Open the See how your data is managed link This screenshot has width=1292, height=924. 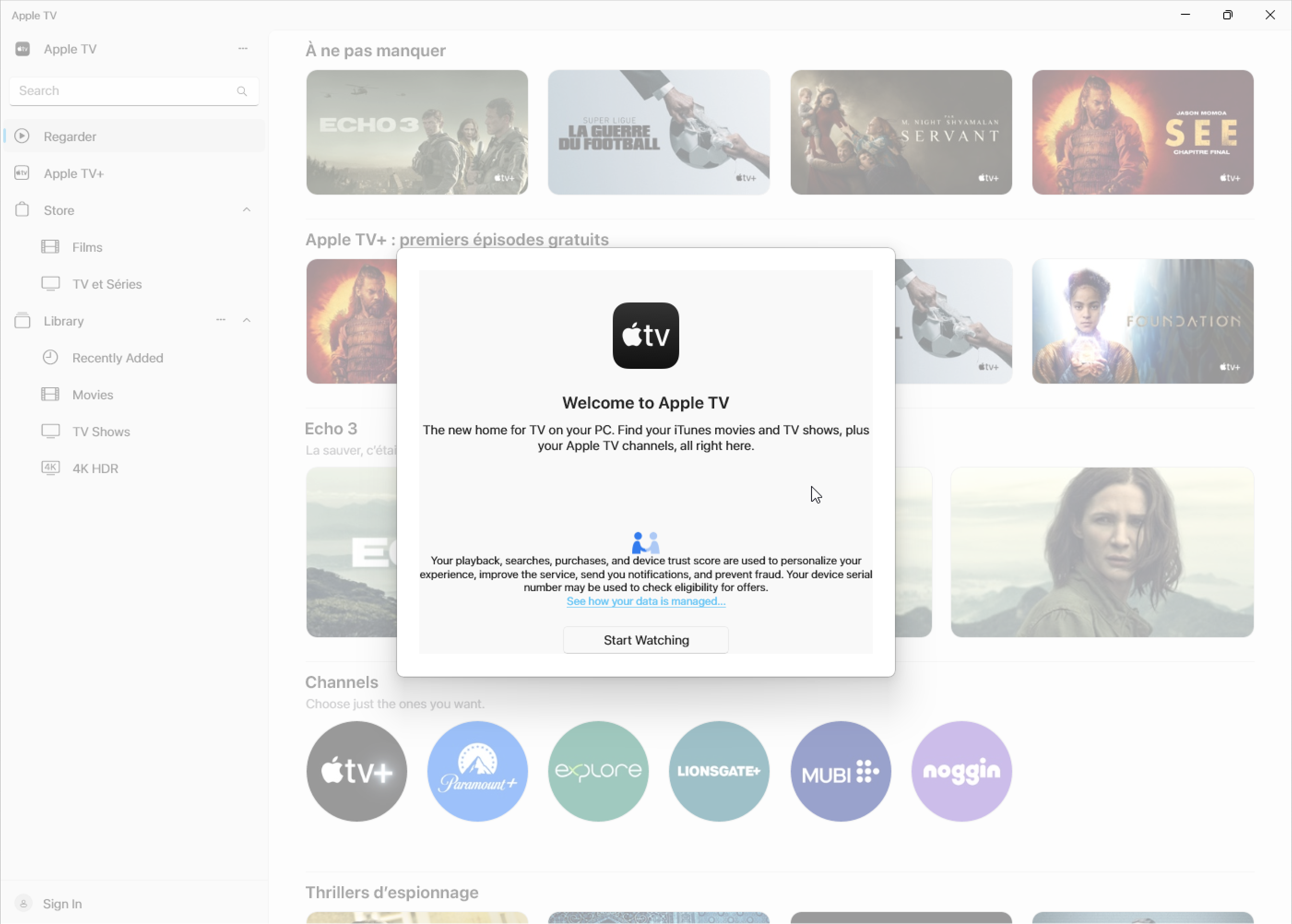(x=646, y=601)
